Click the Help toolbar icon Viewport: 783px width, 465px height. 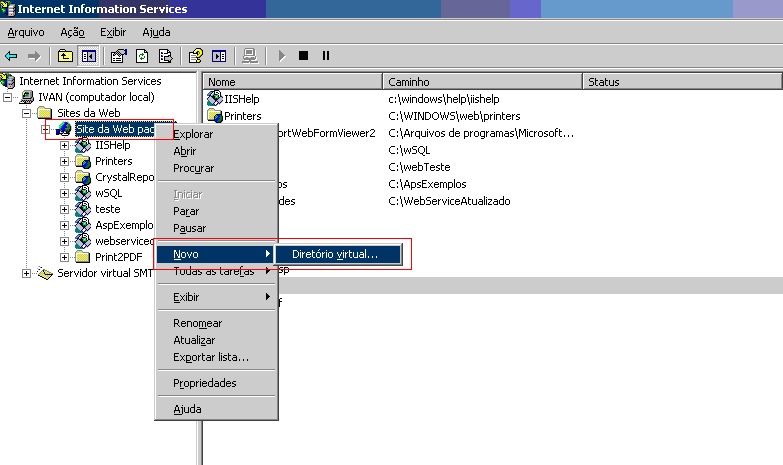click(x=196, y=56)
